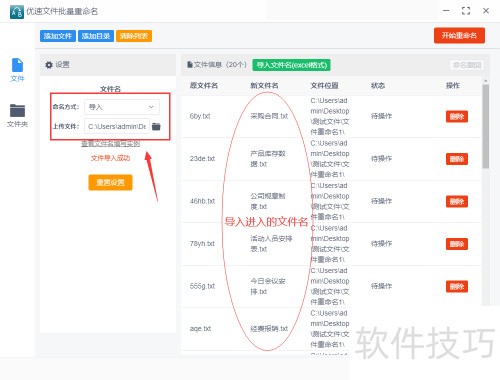Click the 添加文件 button
The width and height of the screenshot is (500, 380).
(58, 36)
